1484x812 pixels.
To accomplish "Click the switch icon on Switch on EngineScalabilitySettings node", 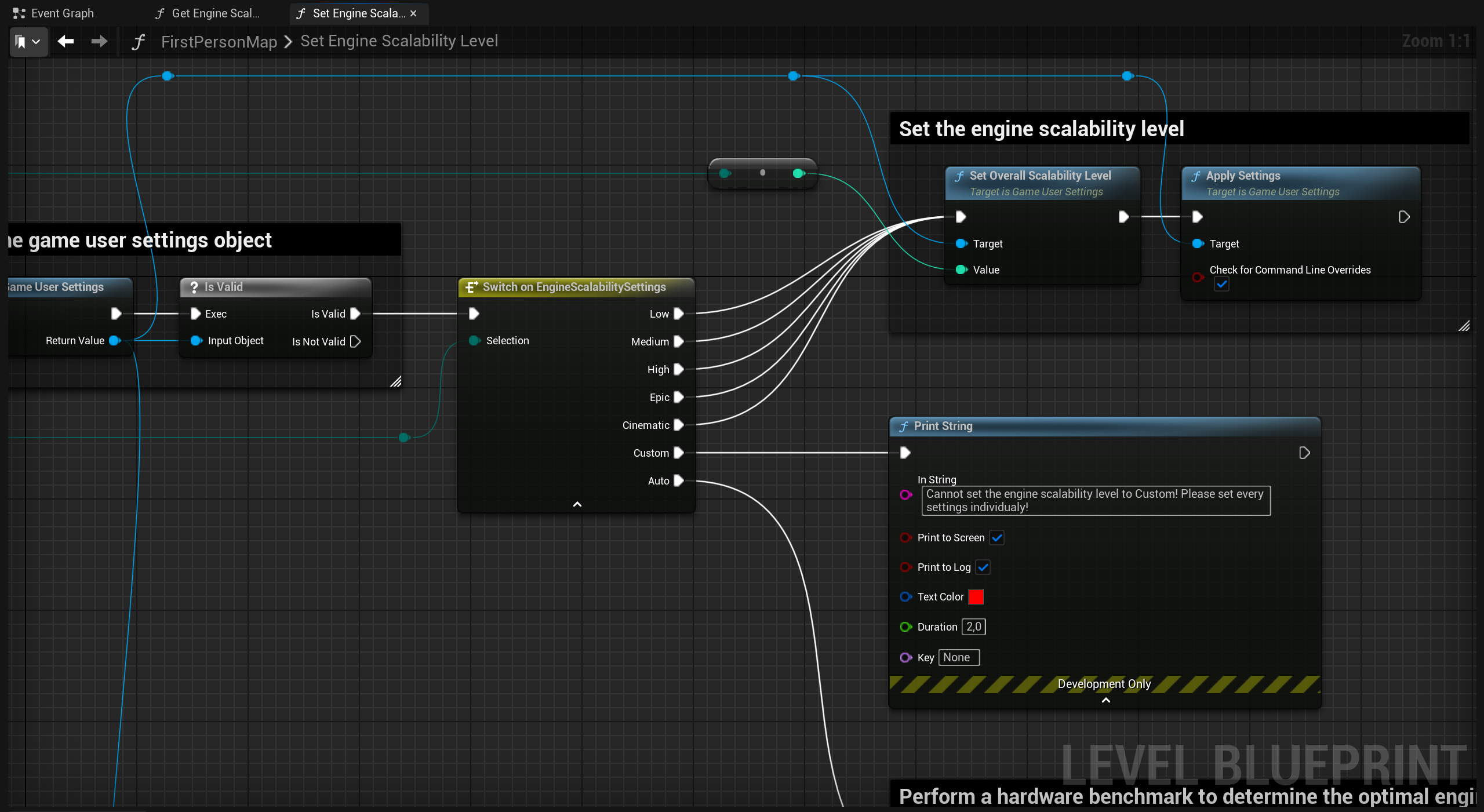I will coord(470,286).
